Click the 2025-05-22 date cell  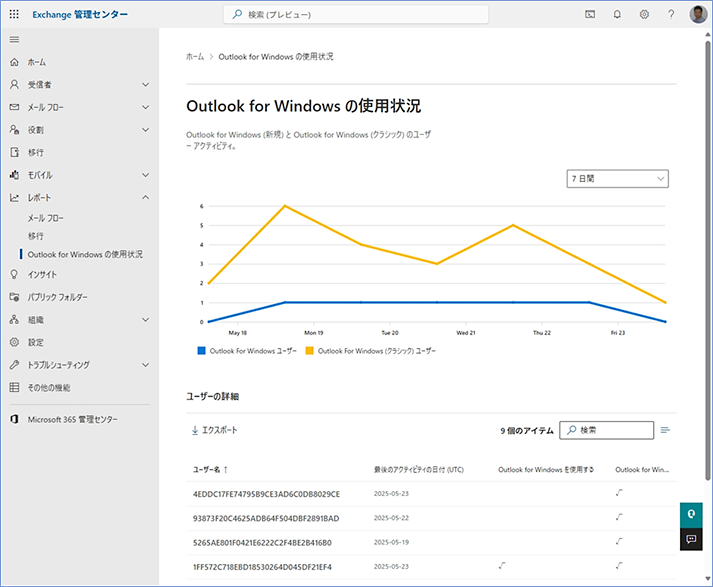[391, 518]
